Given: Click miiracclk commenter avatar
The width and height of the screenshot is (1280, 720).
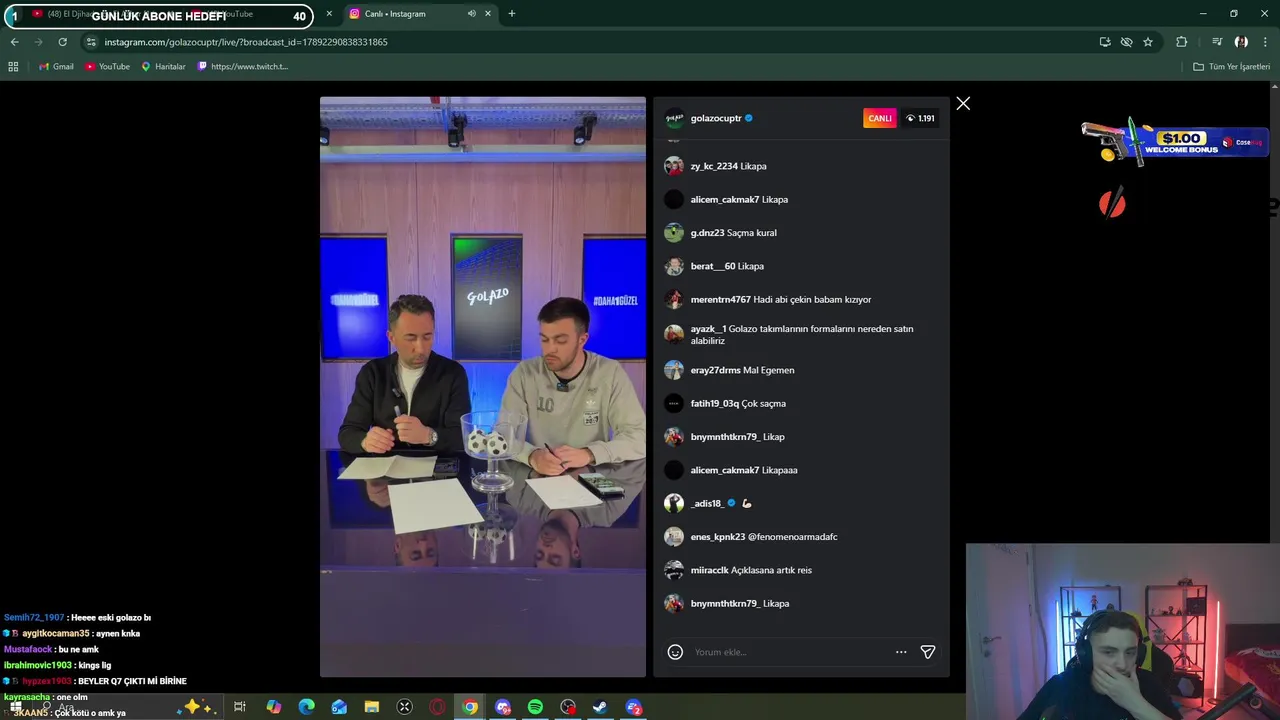Looking at the screenshot, I should click(x=674, y=570).
